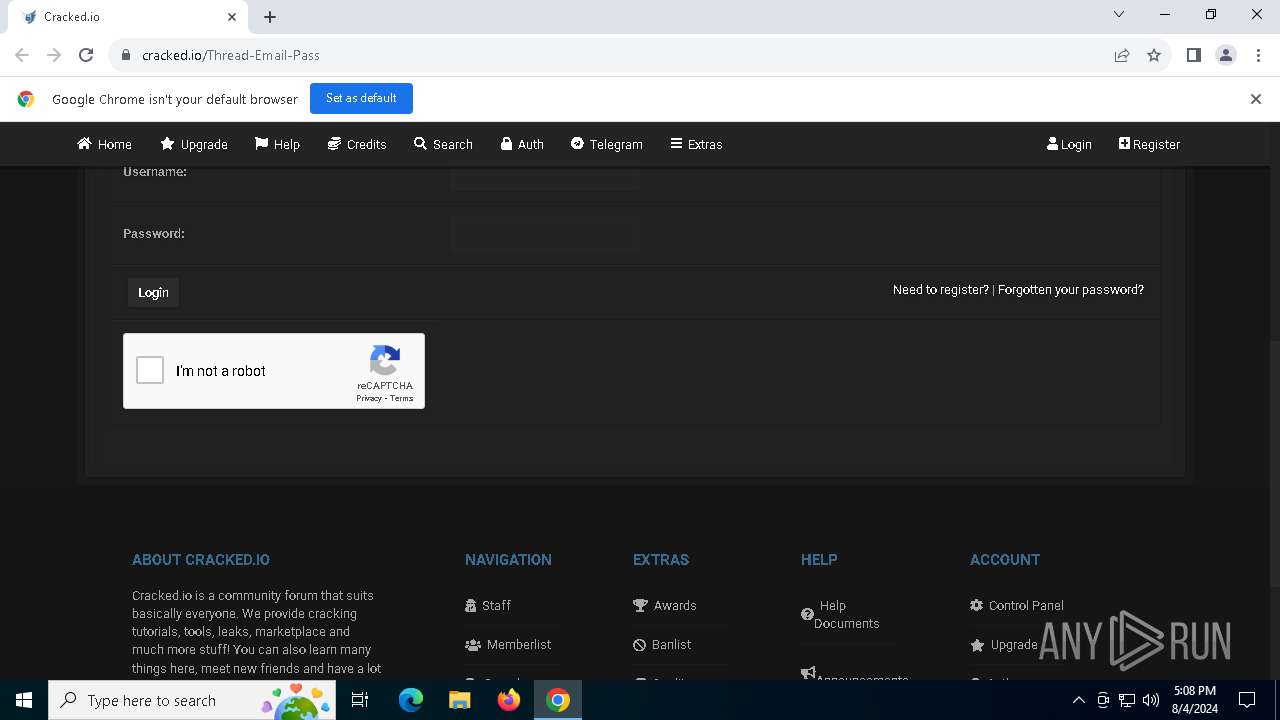The image size is (1280, 720).
Task: Toggle the Chrome side panel
Action: pyautogui.click(x=1193, y=55)
